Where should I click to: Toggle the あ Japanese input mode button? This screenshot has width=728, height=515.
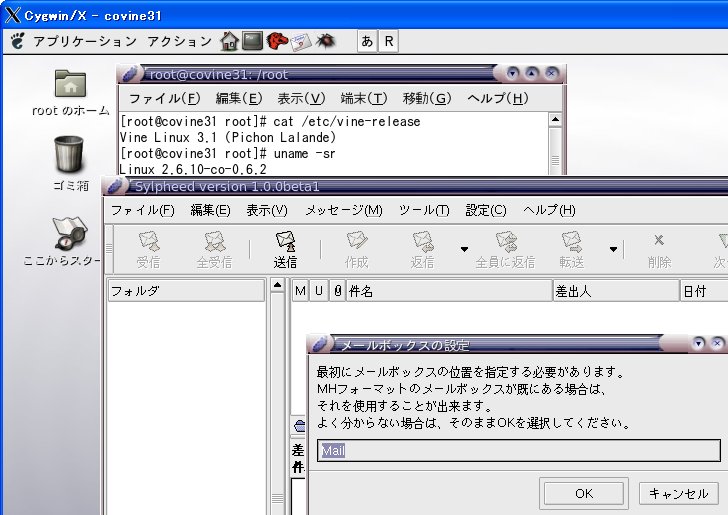coord(366,41)
